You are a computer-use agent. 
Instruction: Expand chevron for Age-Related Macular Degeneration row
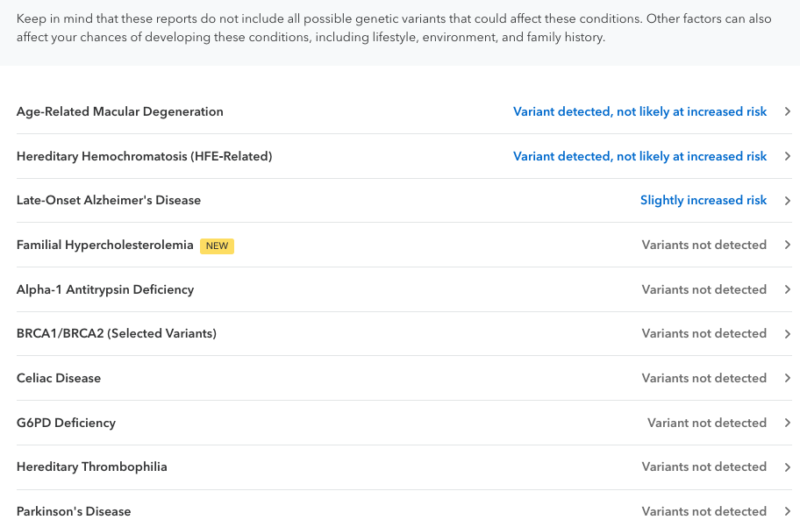788,112
